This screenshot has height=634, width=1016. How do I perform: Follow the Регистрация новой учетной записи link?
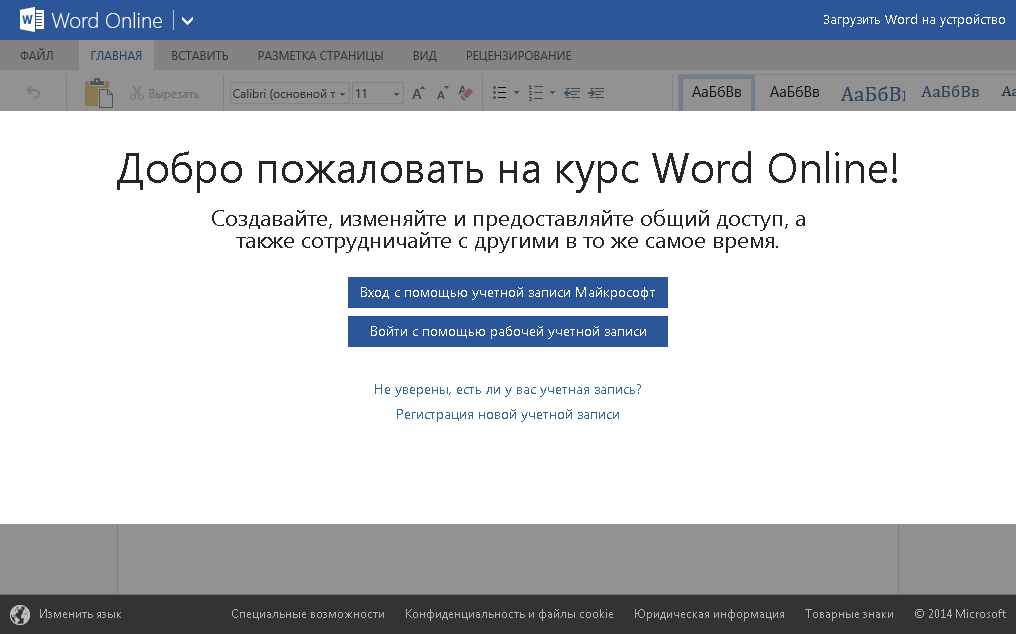click(508, 414)
